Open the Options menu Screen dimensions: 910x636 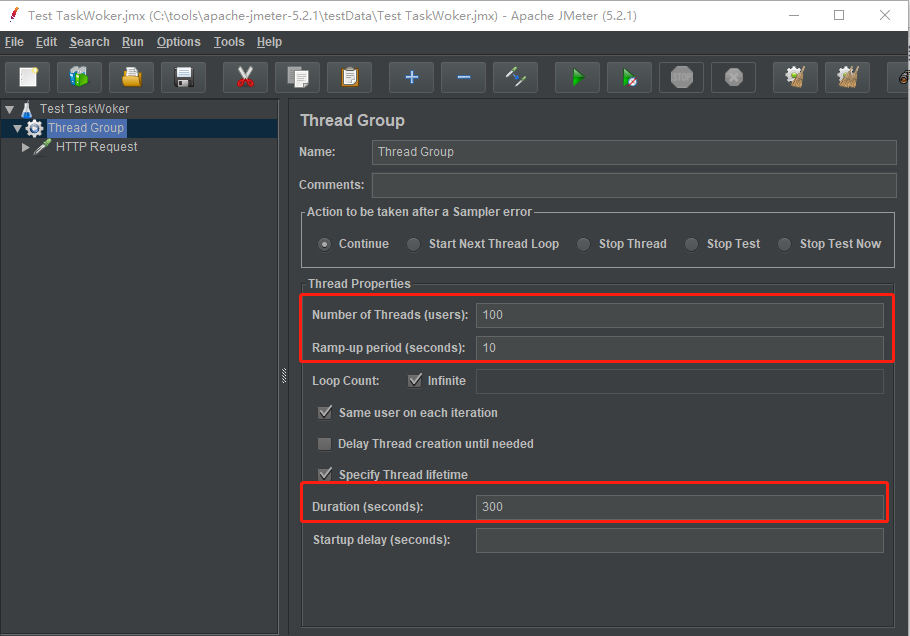coord(178,42)
